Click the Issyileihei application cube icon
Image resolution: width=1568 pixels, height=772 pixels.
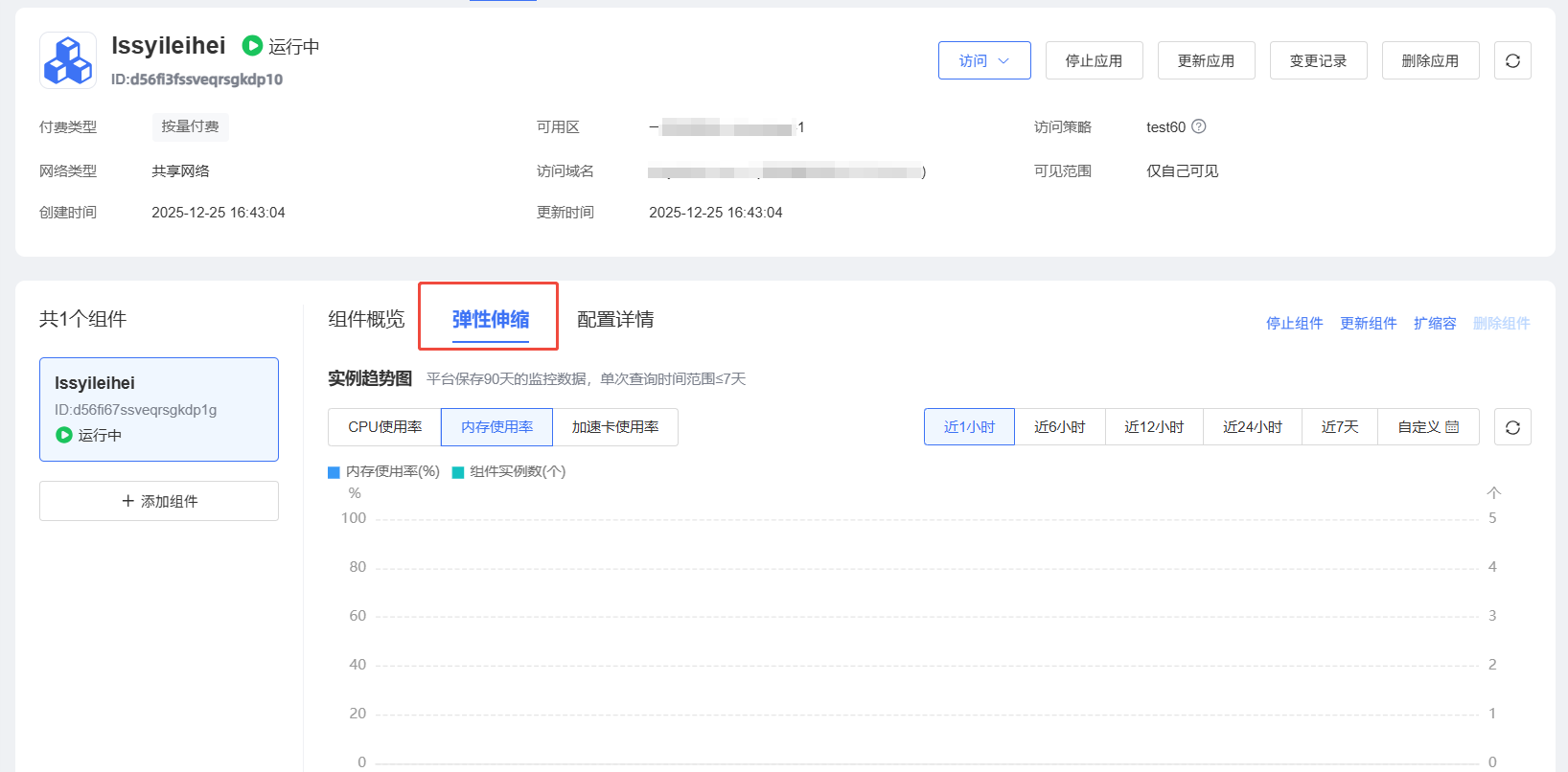pyautogui.click(x=68, y=60)
